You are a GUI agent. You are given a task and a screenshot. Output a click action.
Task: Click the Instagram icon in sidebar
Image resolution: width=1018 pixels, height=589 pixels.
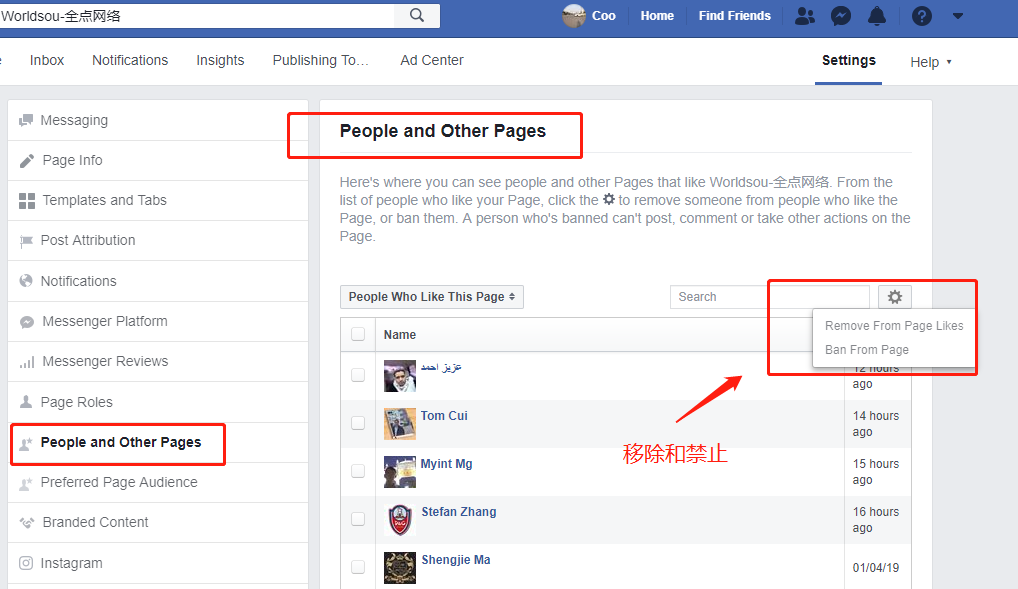pos(26,563)
